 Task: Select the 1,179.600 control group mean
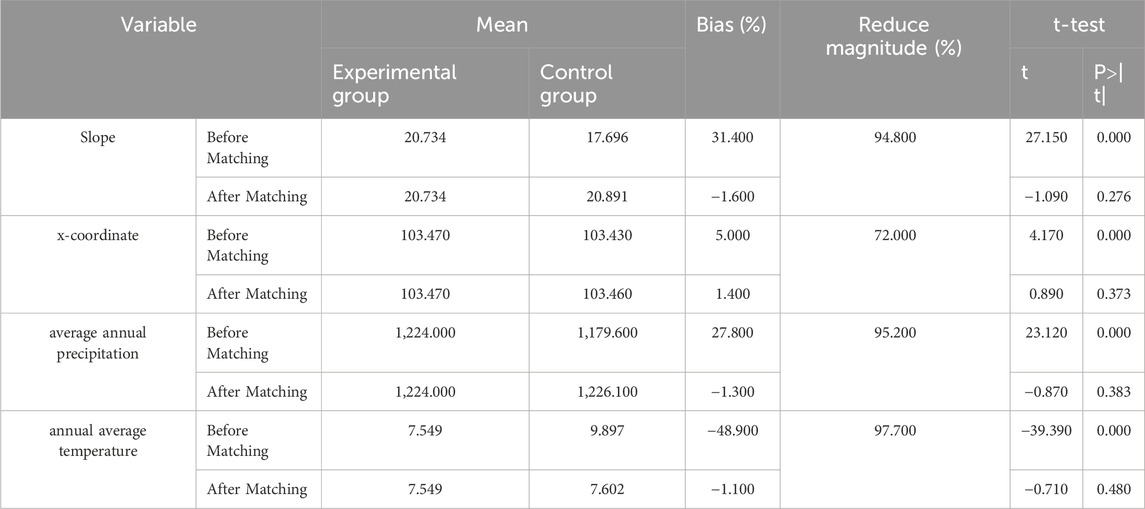(607, 332)
